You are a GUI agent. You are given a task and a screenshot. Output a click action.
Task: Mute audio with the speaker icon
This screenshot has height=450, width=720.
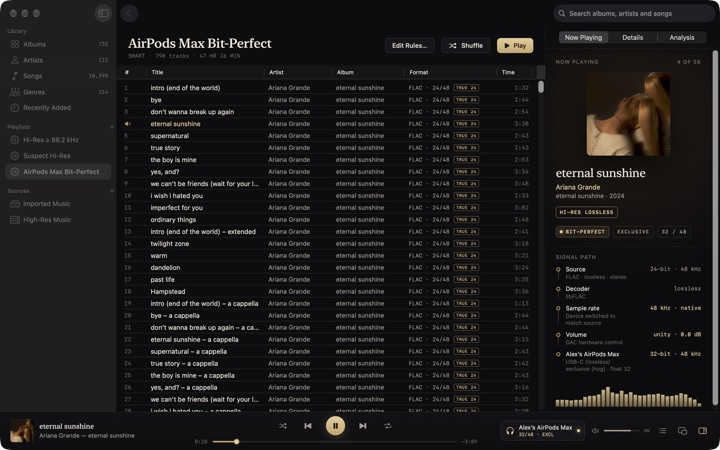click(595, 430)
